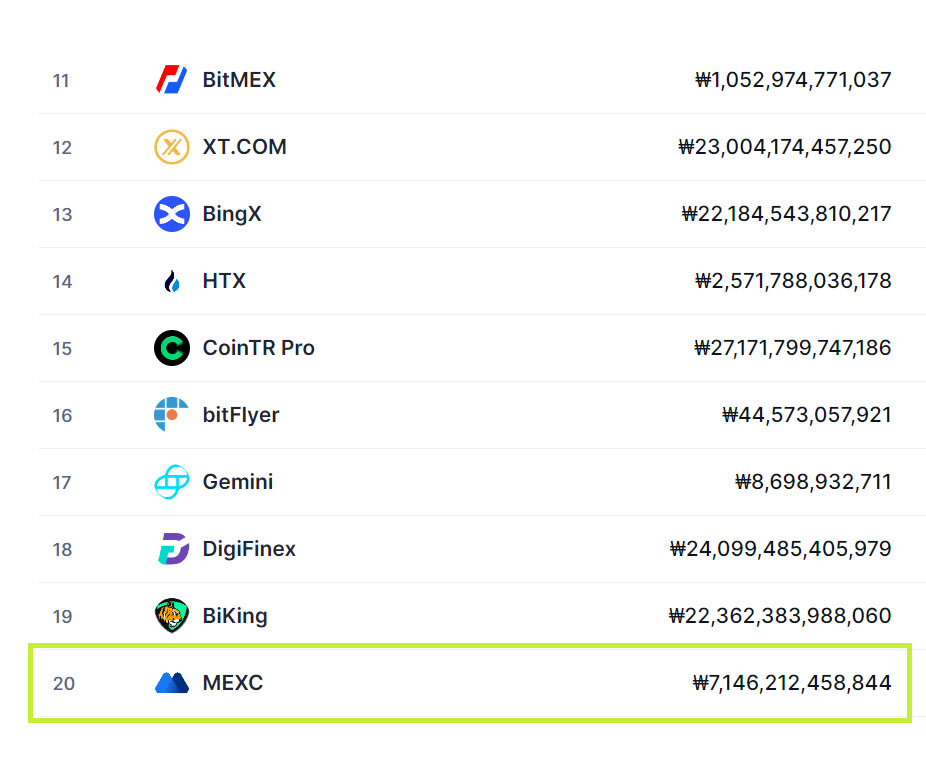This screenshot has height=769, width=926.
Task: Open the MEXC exchange name link
Action: click(x=233, y=683)
